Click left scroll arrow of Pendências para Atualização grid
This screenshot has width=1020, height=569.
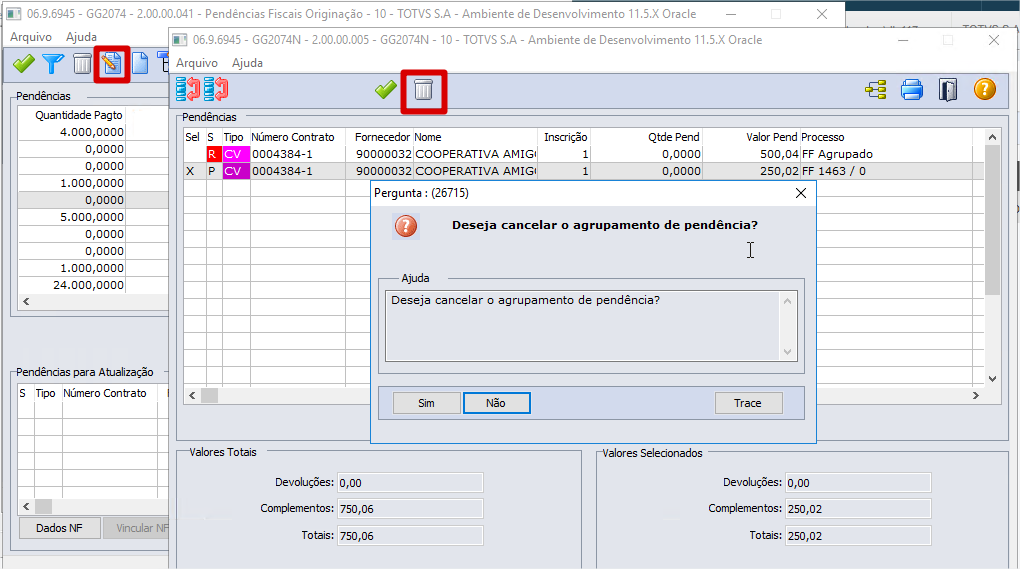click(x=26, y=506)
